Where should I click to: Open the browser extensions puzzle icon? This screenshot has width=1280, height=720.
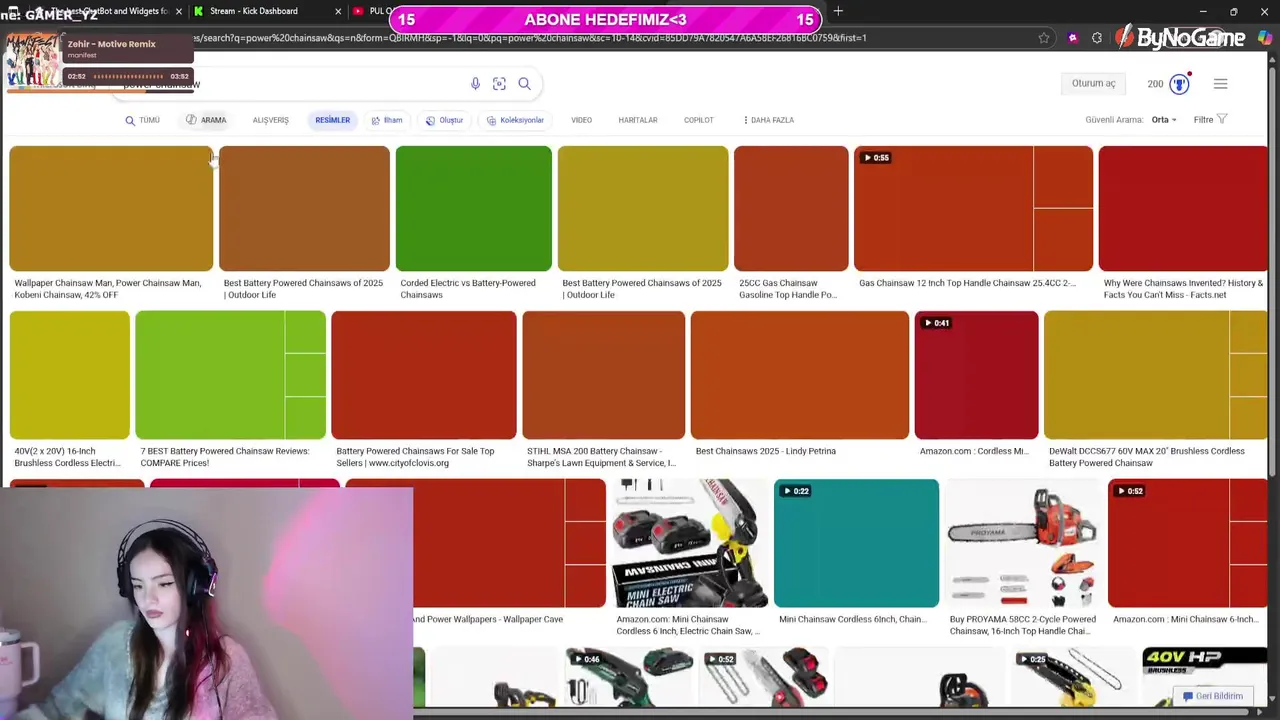[x=1097, y=38]
